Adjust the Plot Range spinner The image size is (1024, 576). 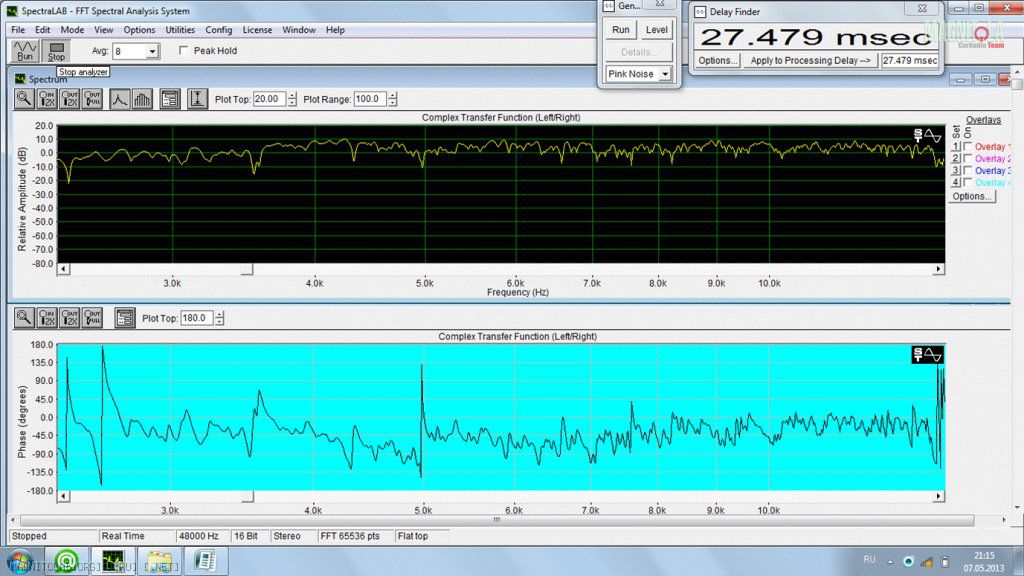392,99
